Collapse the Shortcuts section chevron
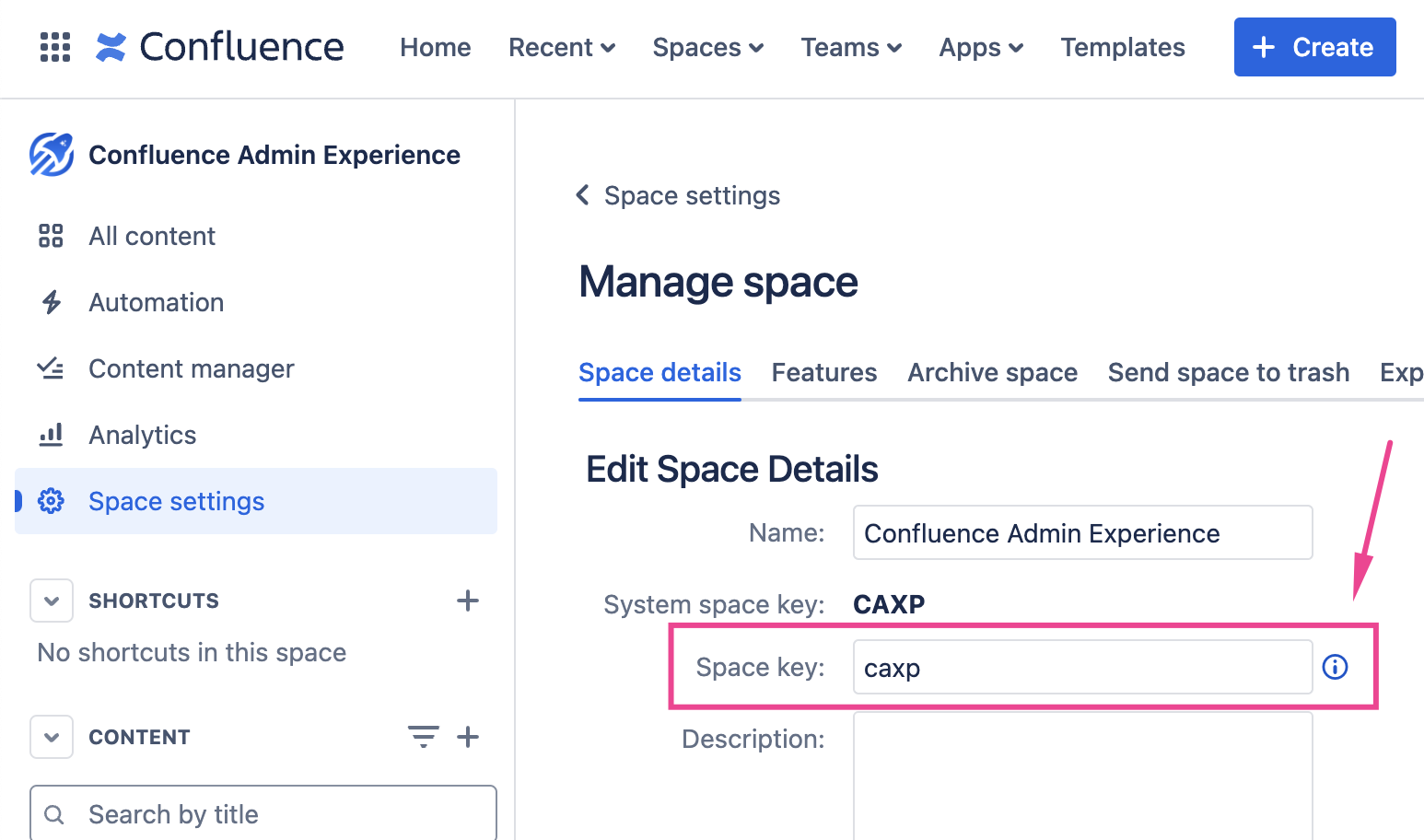 [x=51, y=600]
